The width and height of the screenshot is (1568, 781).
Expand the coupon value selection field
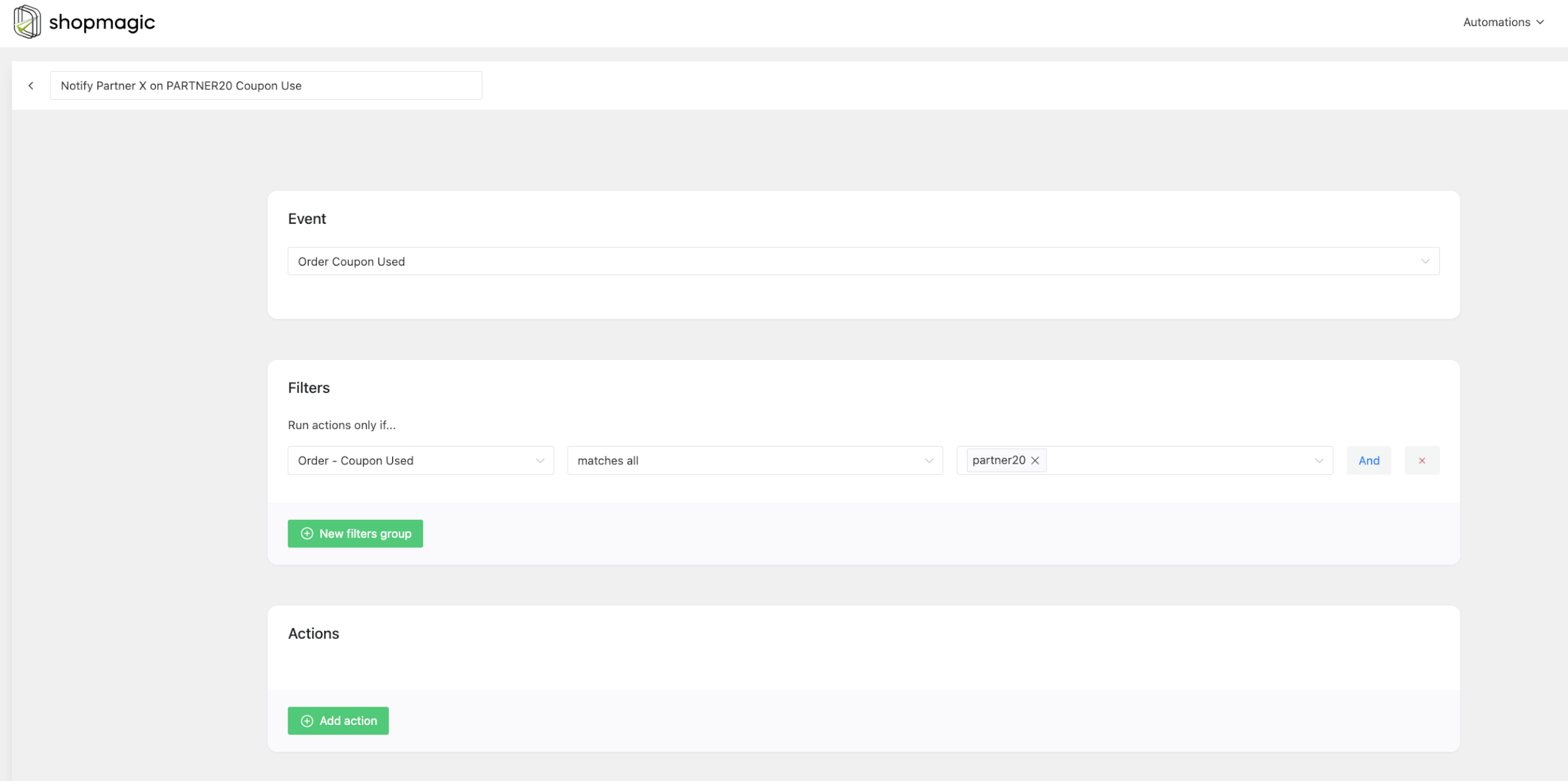pyautogui.click(x=1176, y=460)
